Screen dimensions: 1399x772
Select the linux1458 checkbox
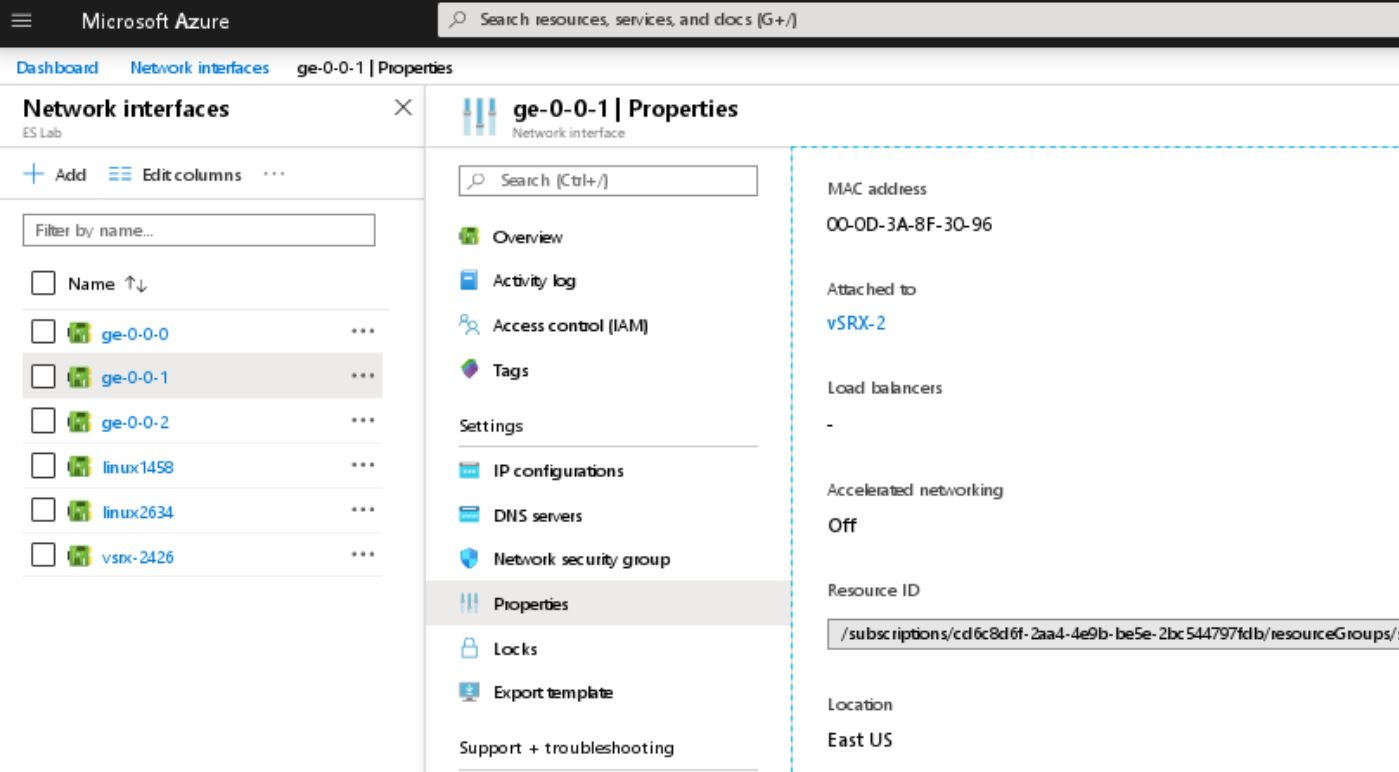point(43,467)
